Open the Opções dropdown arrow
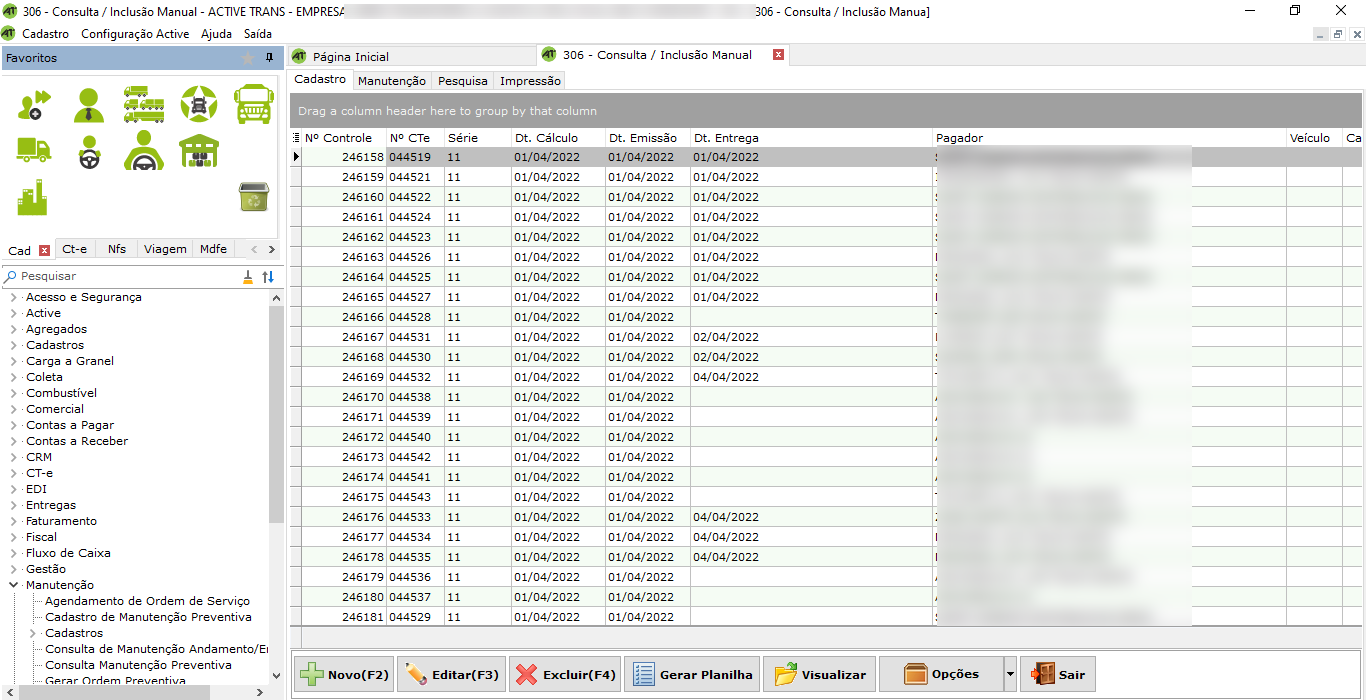The image size is (1366, 700). point(1010,675)
